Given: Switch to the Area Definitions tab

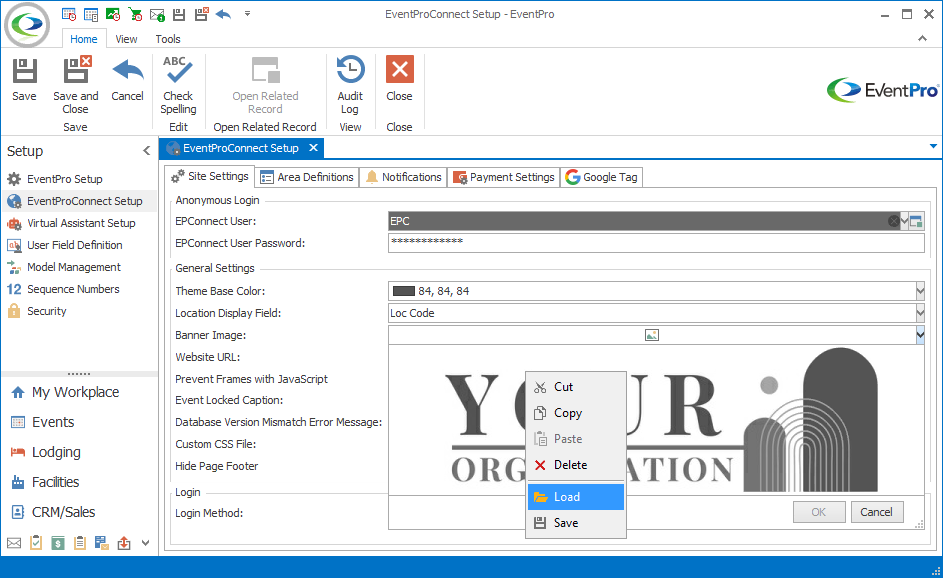Looking at the screenshot, I should (307, 177).
